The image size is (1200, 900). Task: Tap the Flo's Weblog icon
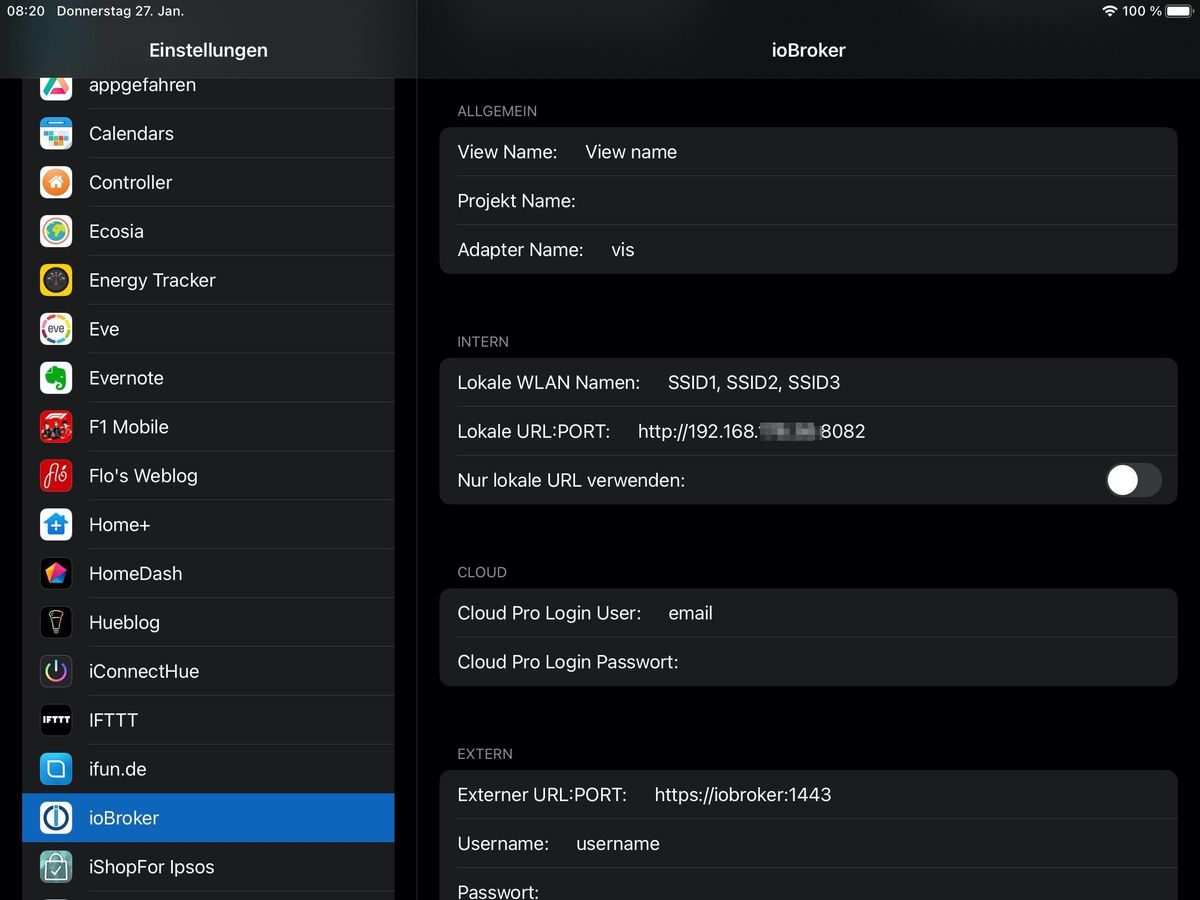[x=56, y=476]
